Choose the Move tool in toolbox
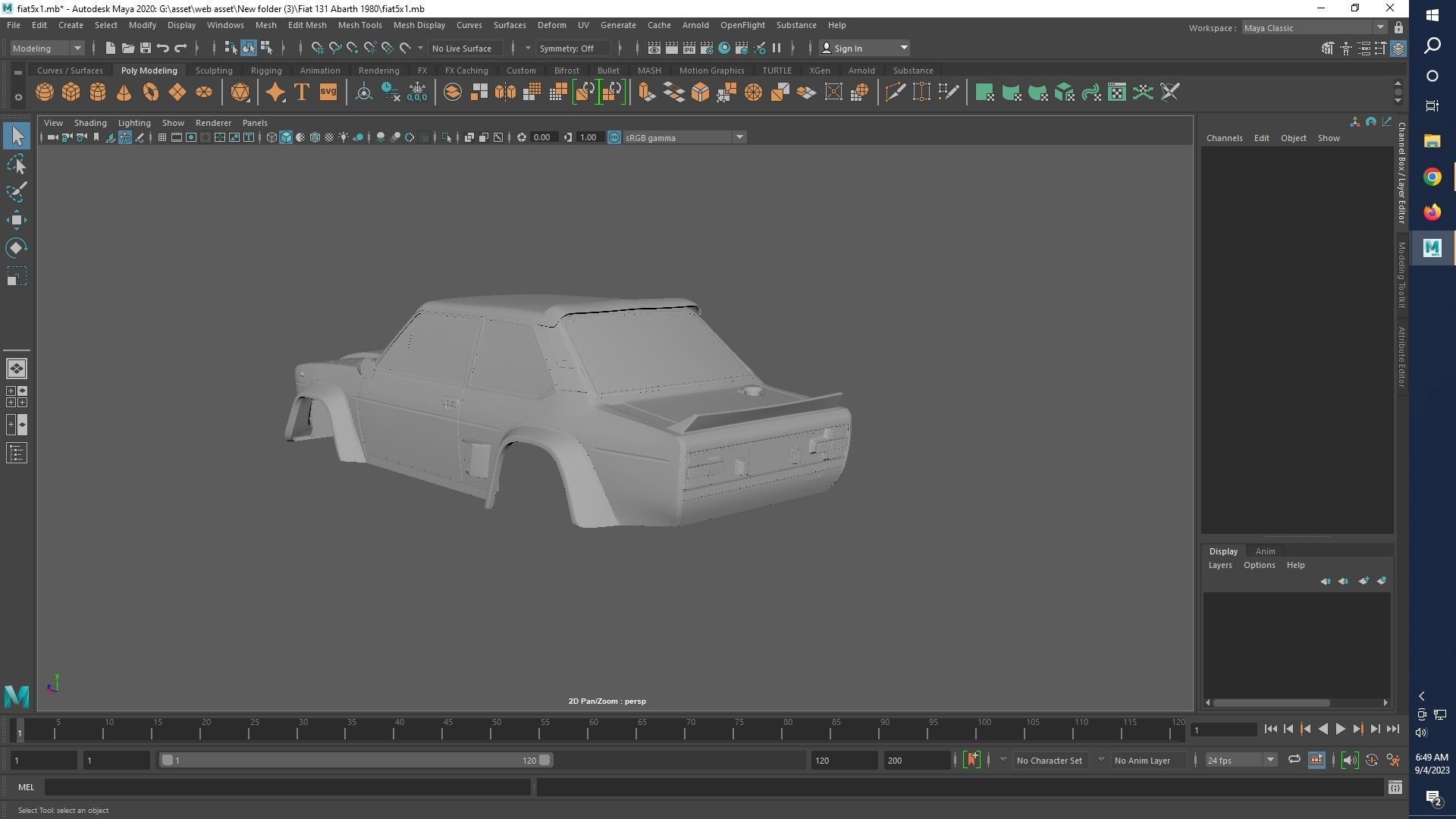Screen dimensions: 1456x819 pos(17,220)
